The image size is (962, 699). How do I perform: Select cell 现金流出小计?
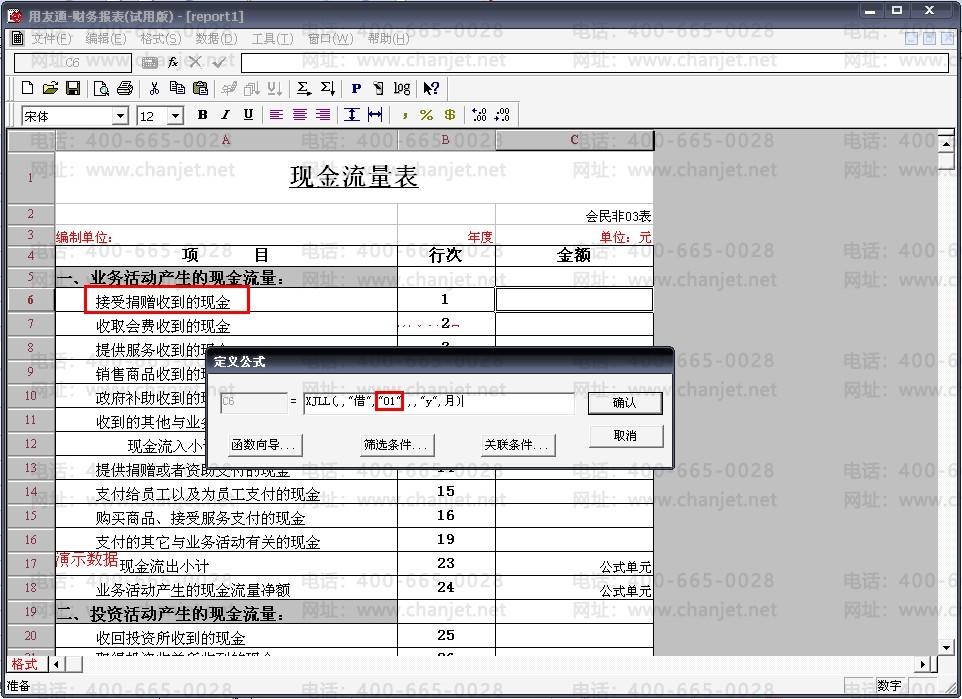(226, 565)
